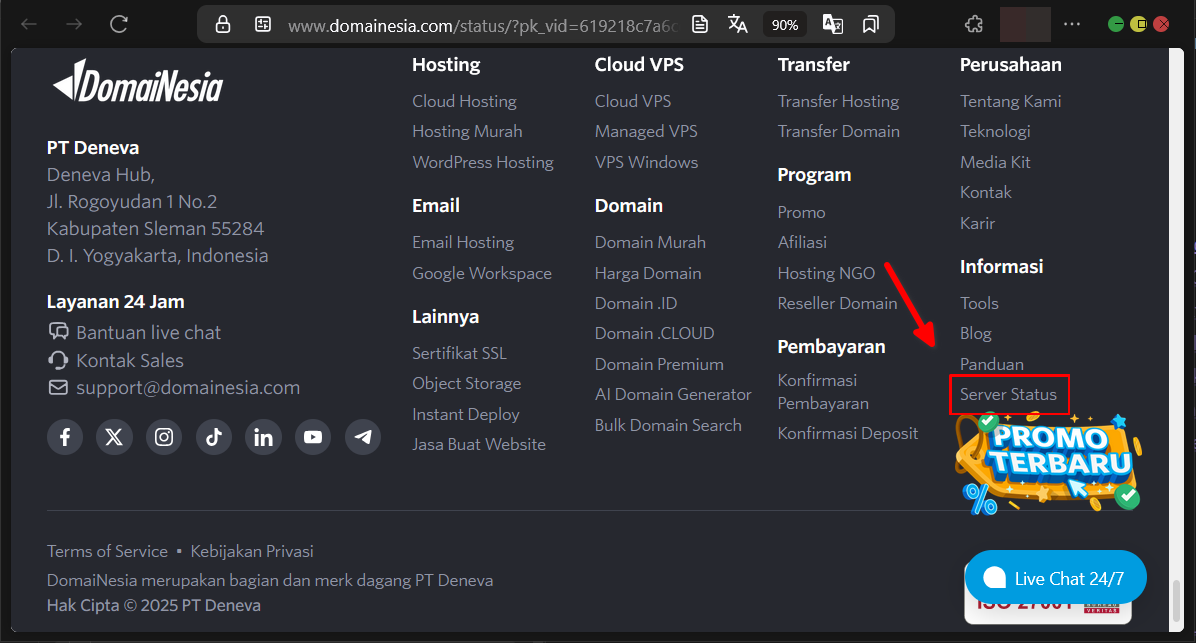The height and width of the screenshot is (643, 1196).
Task: Open VPS Windows link
Action: coord(647,162)
